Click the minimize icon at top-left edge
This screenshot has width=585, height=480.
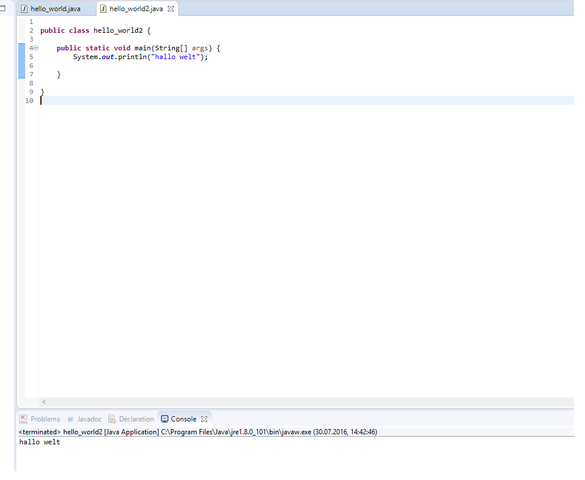pos(2,8)
